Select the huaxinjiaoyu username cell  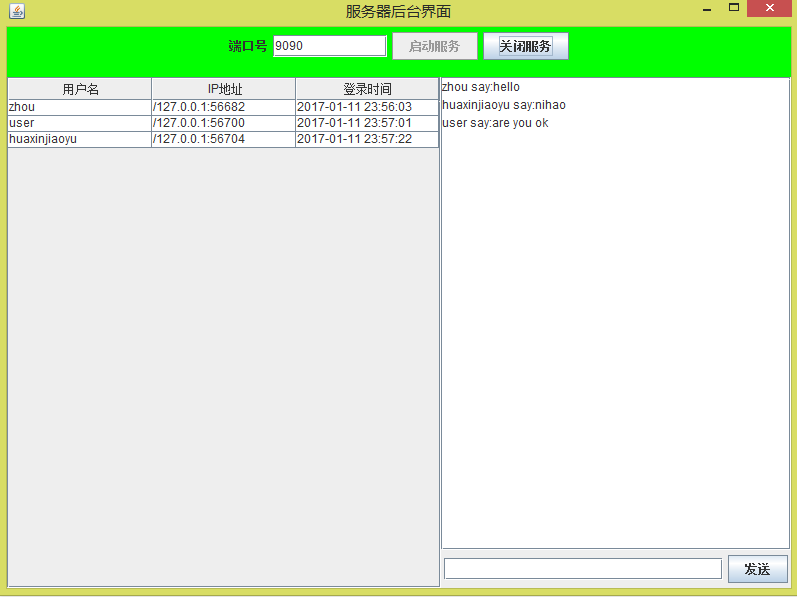(80, 139)
